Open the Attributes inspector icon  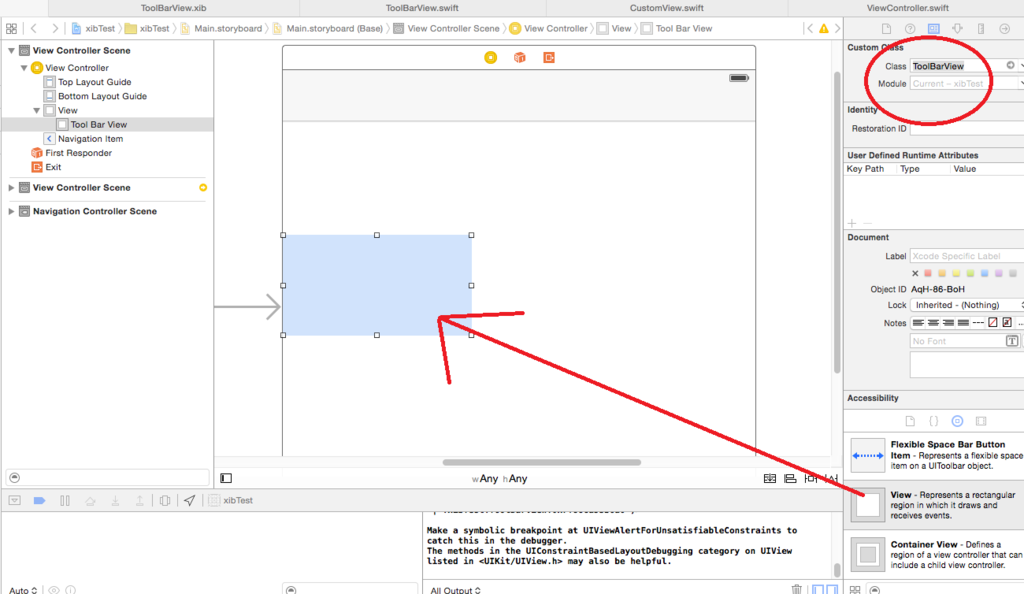(x=957, y=29)
